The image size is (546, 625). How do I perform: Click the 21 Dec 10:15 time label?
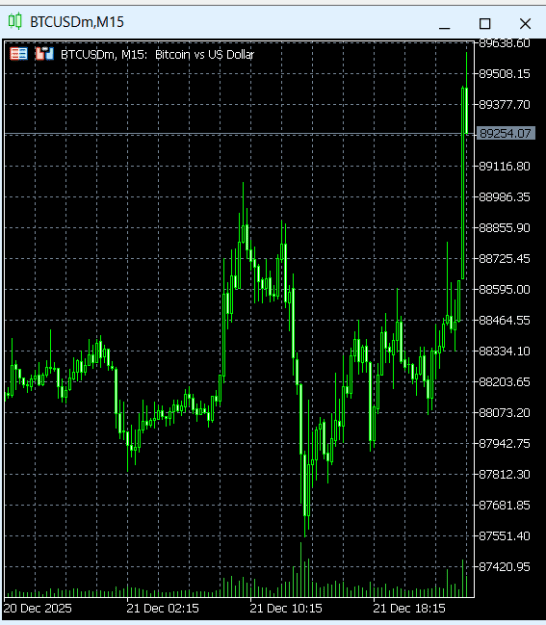286,608
